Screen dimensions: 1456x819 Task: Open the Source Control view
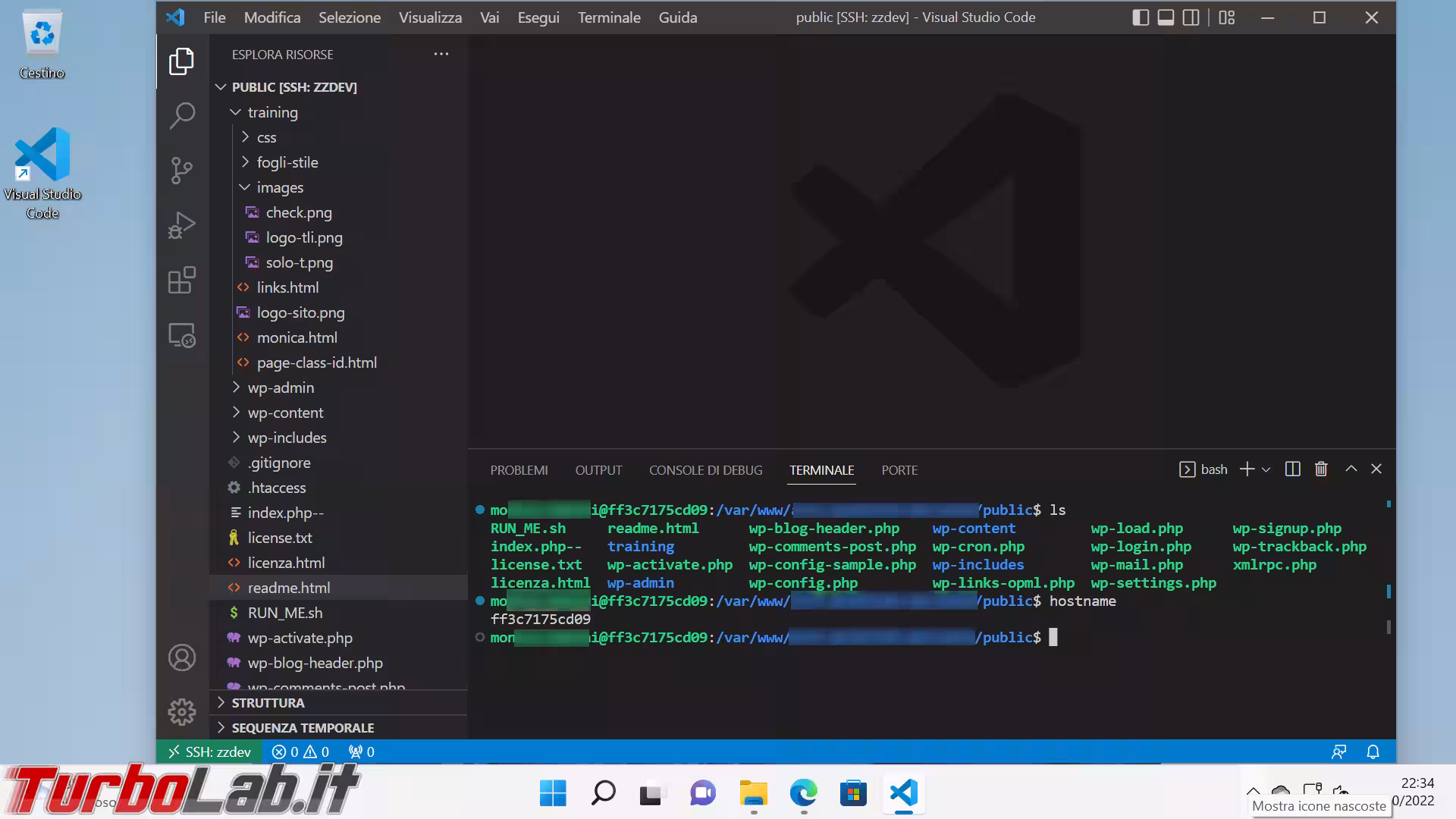pyautogui.click(x=182, y=171)
